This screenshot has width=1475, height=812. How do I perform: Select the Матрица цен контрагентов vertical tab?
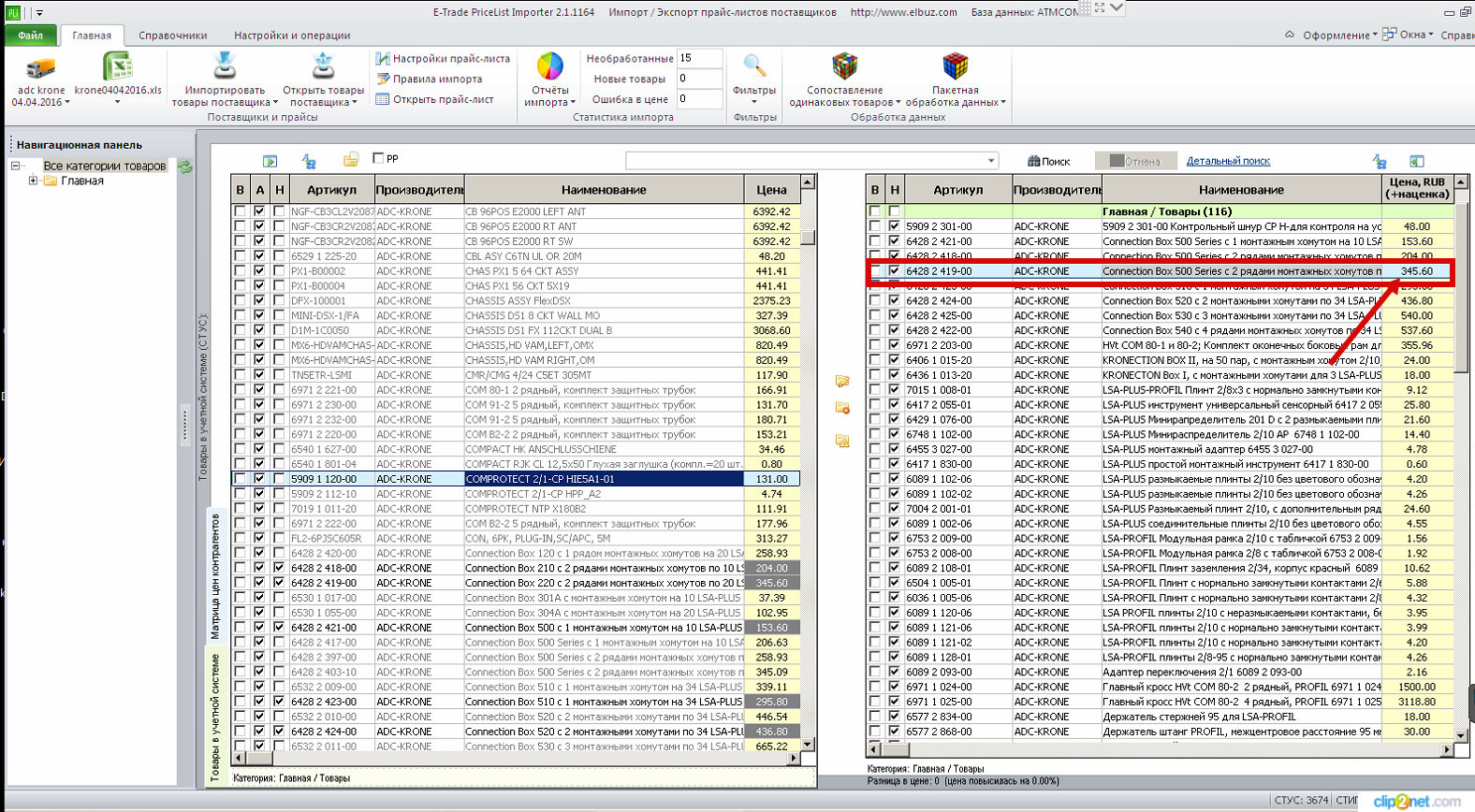click(x=215, y=576)
